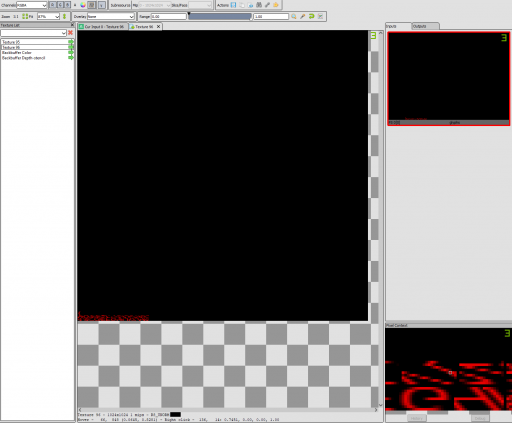
Task: Select Texture 96 in the texture list
Action: (x=35, y=47)
